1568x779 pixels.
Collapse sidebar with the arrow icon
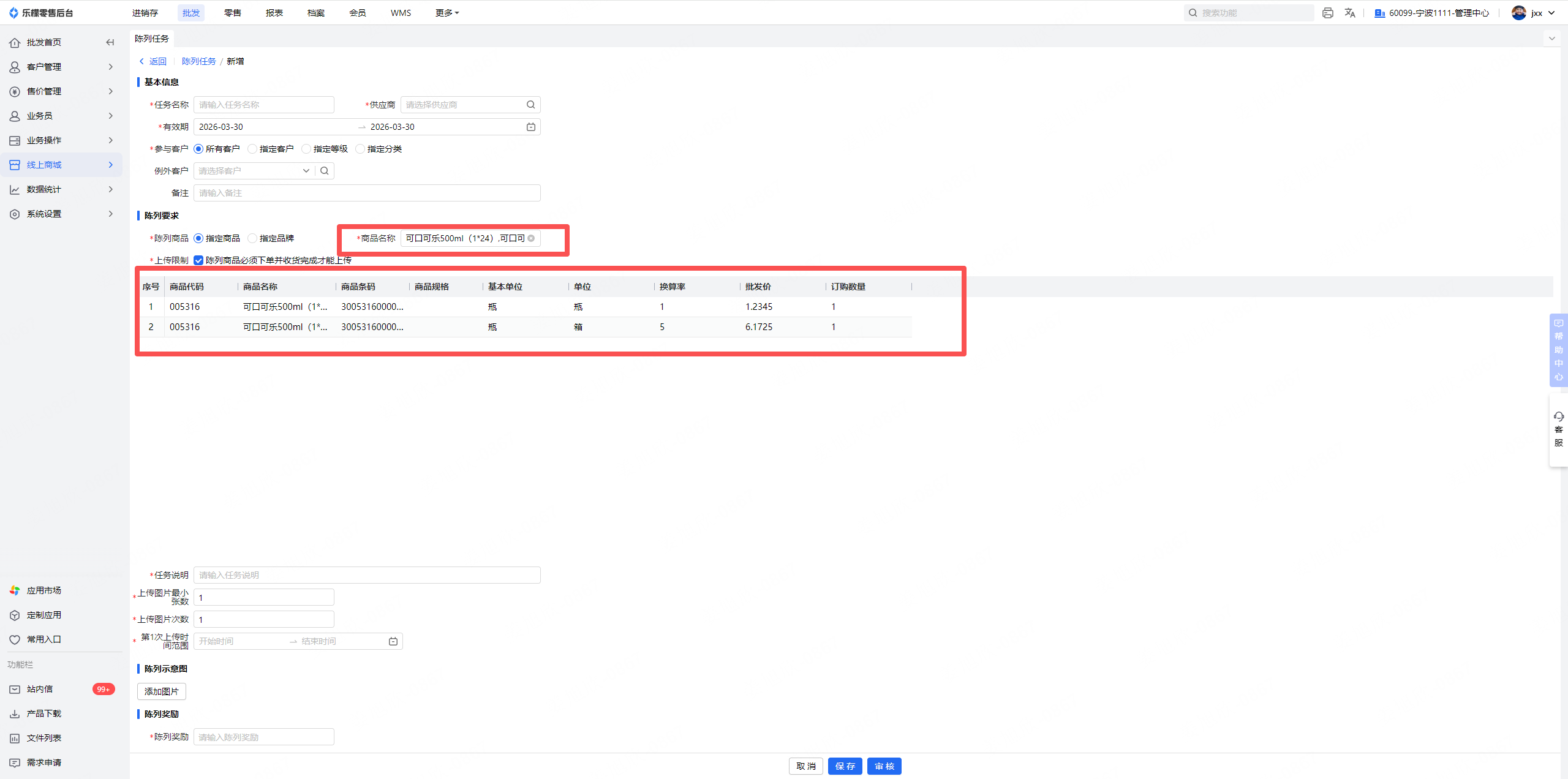110,42
